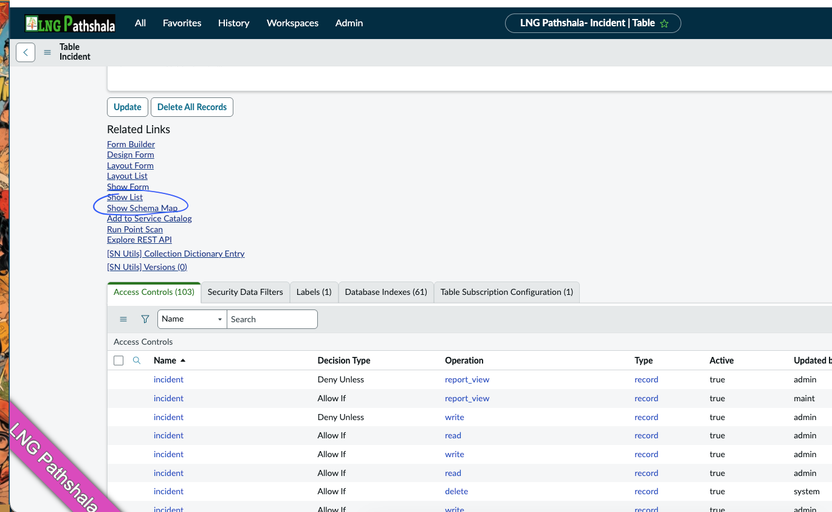832x512 pixels.
Task: Open the Favorites menu
Action: (x=181, y=23)
